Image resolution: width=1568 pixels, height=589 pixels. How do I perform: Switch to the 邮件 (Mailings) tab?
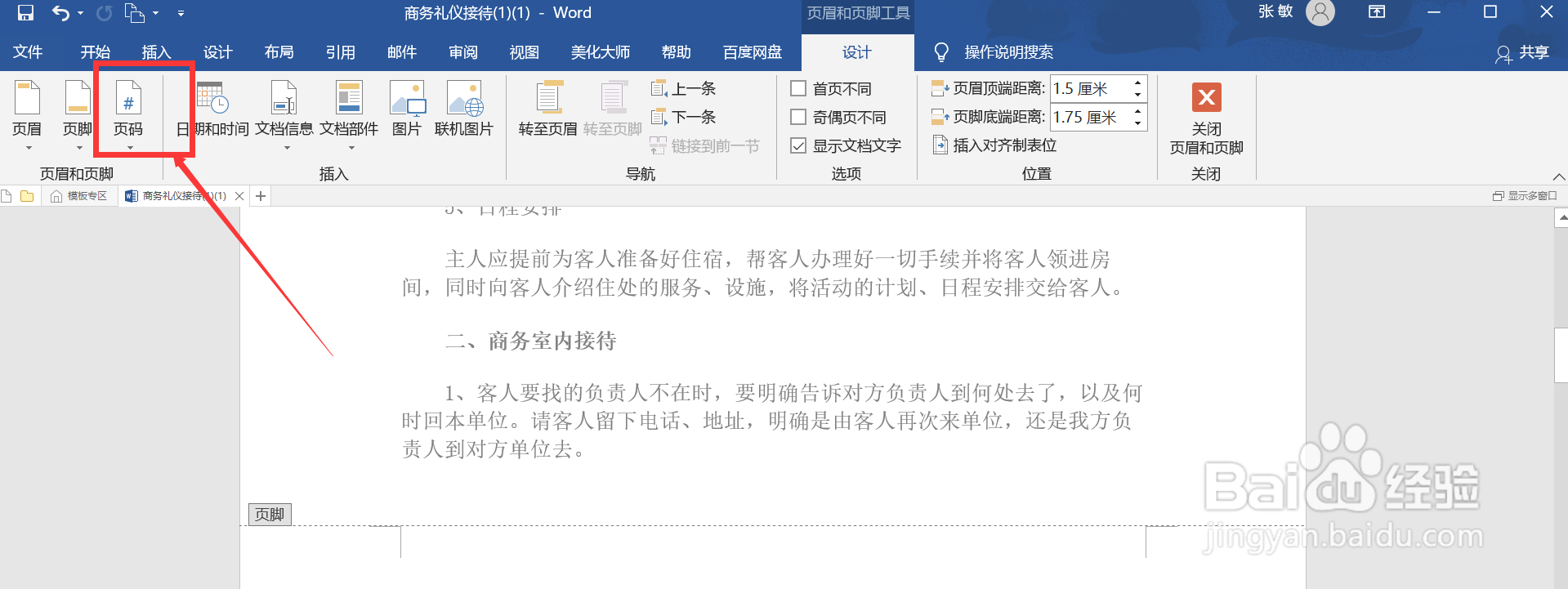coord(401,52)
